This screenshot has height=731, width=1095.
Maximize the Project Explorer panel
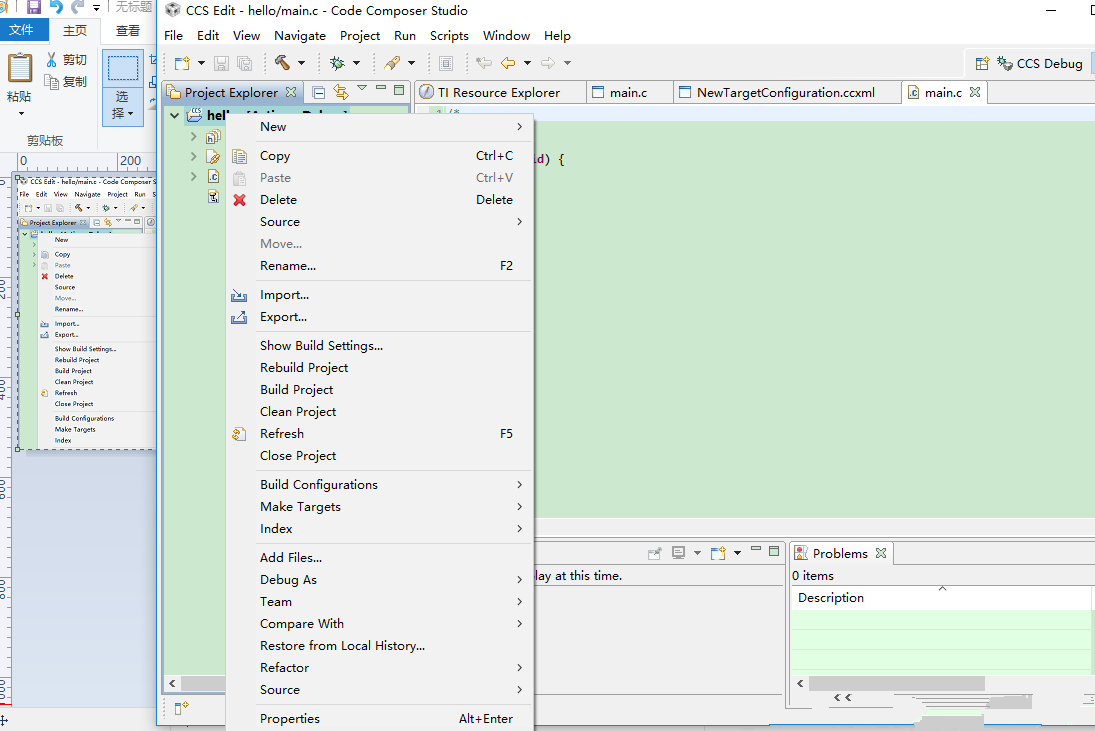point(399,90)
